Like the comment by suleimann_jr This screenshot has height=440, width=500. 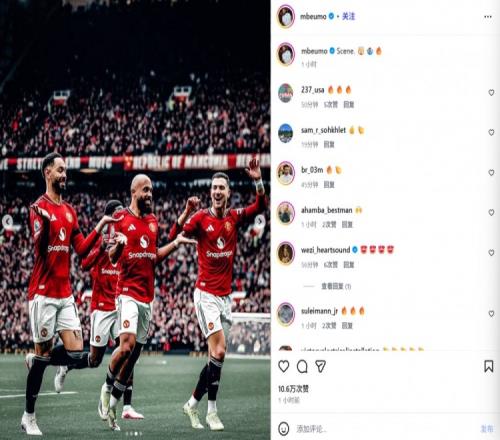(x=491, y=314)
